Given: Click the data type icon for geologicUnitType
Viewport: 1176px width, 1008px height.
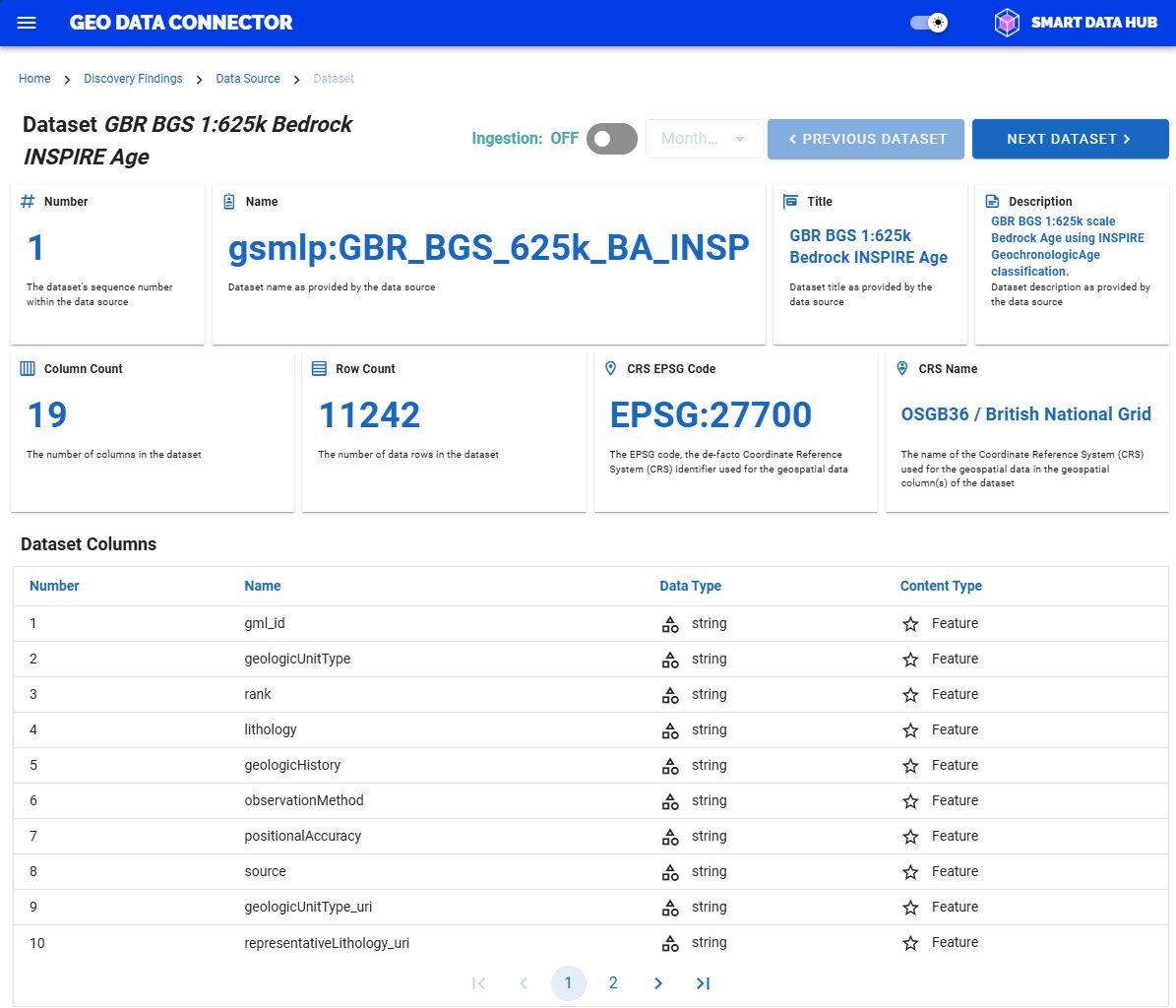Looking at the screenshot, I should (670, 660).
